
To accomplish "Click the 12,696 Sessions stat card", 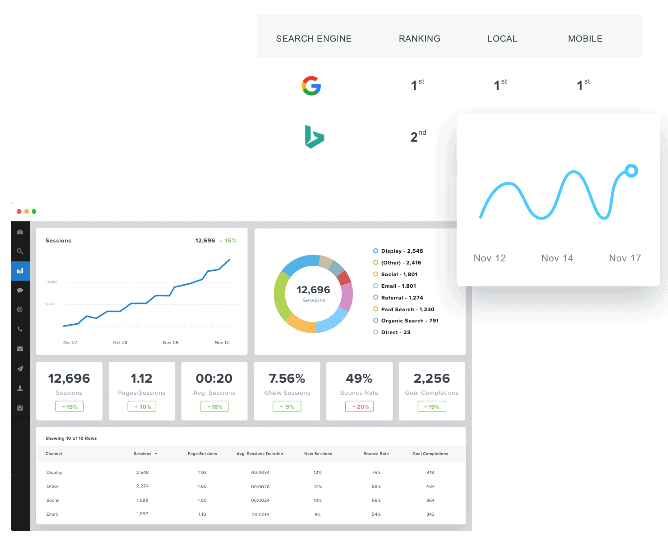I will coord(69,391).
